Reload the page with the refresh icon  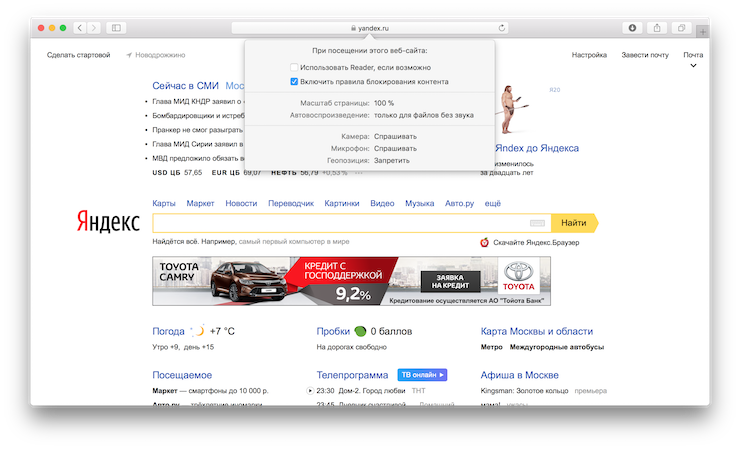point(502,28)
